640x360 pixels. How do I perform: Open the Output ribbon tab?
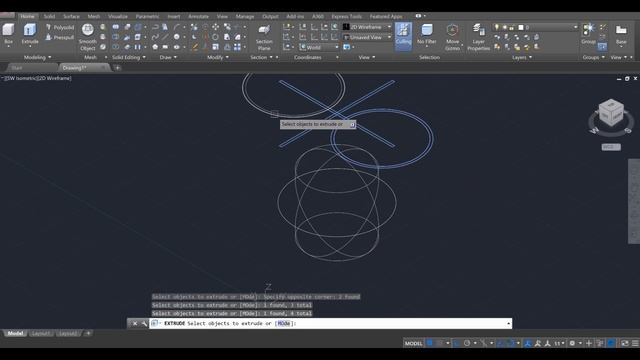click(270, 16)
